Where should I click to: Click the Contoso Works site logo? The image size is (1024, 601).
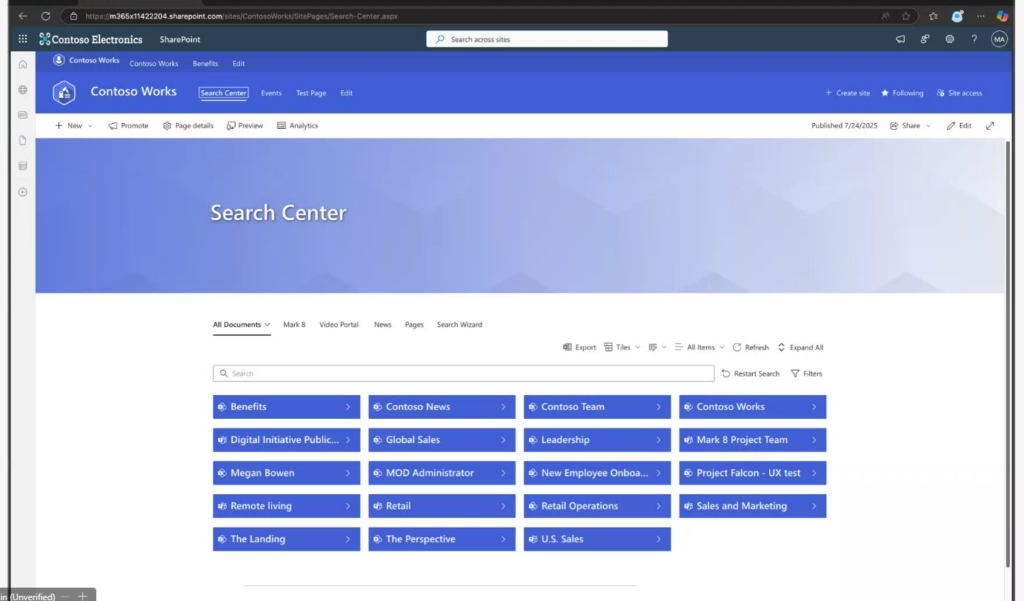tap(64, 93)
